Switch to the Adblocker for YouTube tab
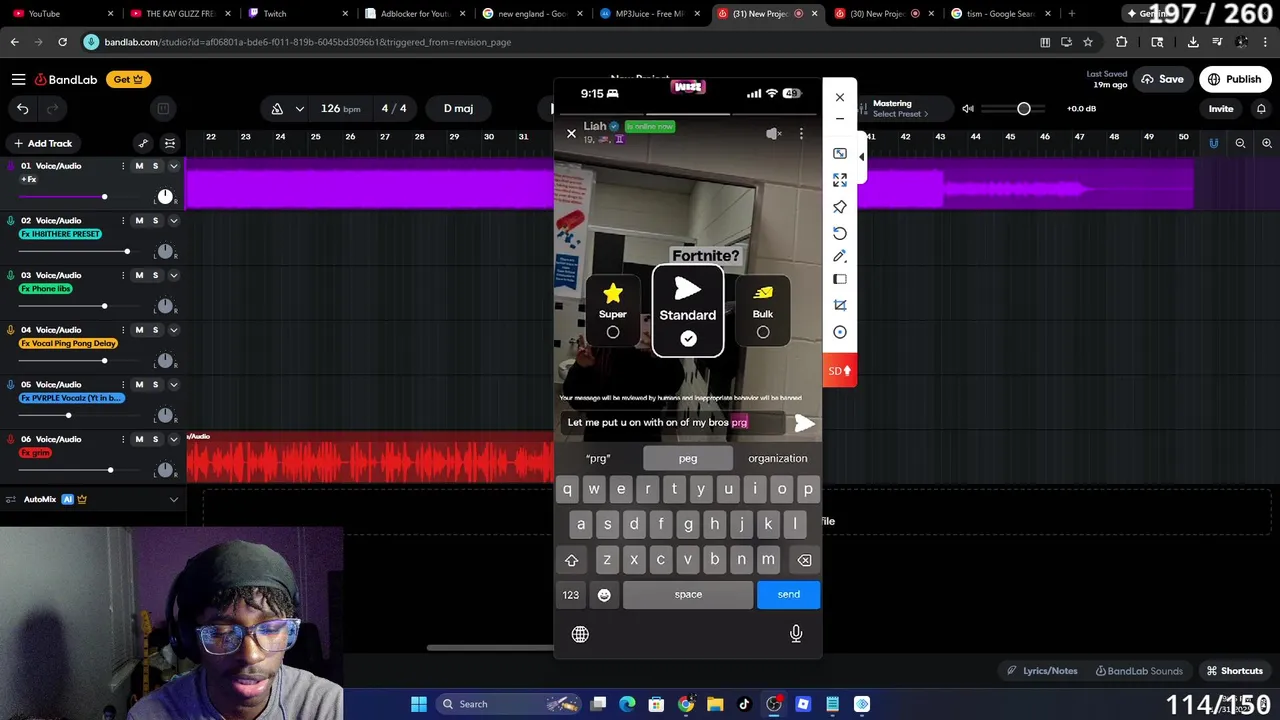1280x720 pixels. click(x=414, y=14)
